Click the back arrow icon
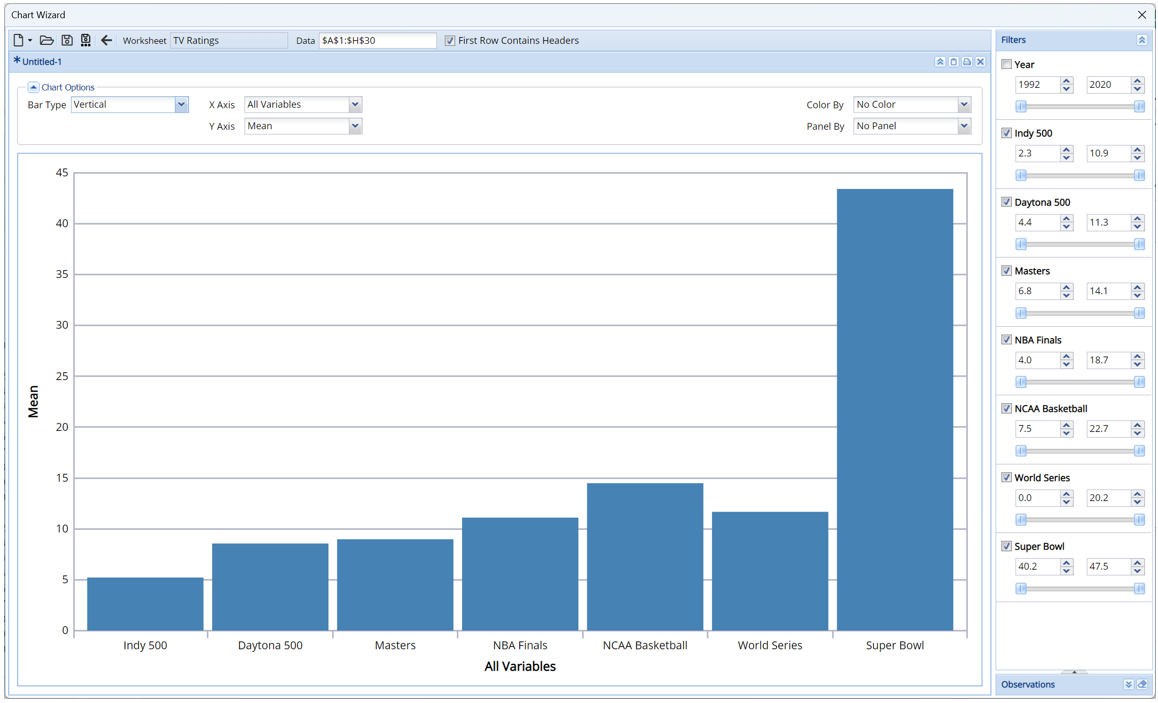This screenshot has width=1158, height=703. [106, 41]
